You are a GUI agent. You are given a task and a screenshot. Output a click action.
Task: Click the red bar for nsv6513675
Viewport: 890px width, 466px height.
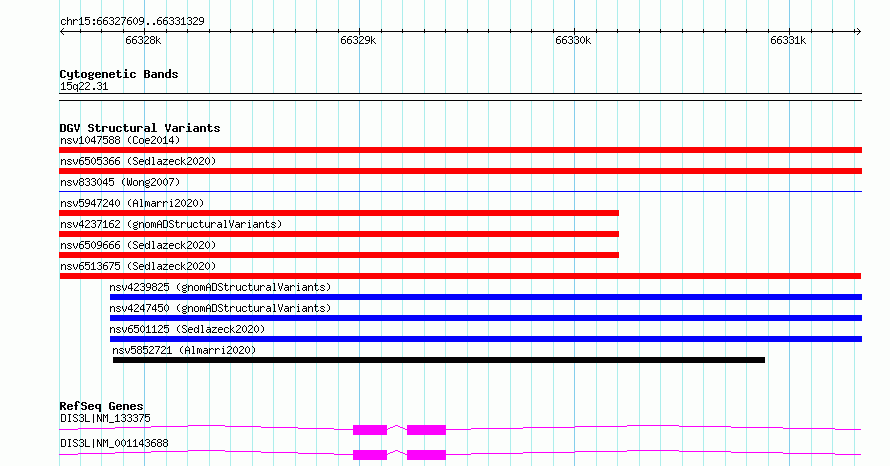click(460, 276)
